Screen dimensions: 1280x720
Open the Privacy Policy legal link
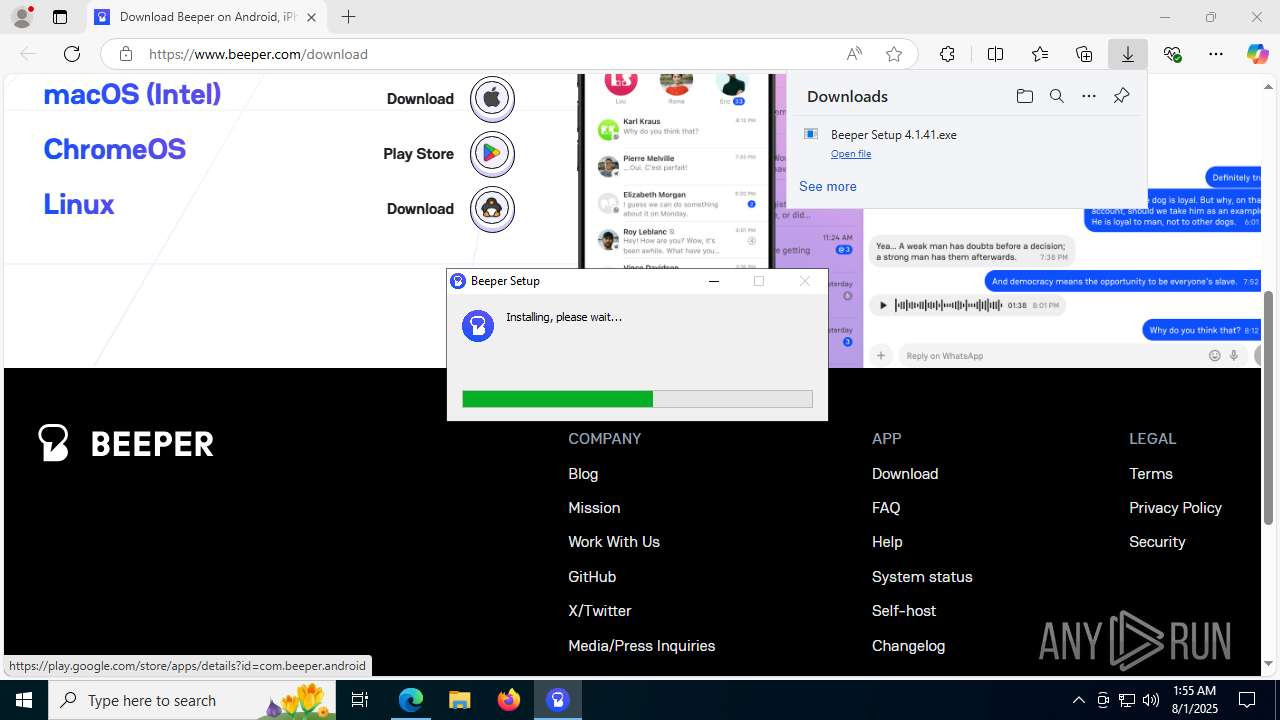pyautogui.click(x=1175, y=508)
